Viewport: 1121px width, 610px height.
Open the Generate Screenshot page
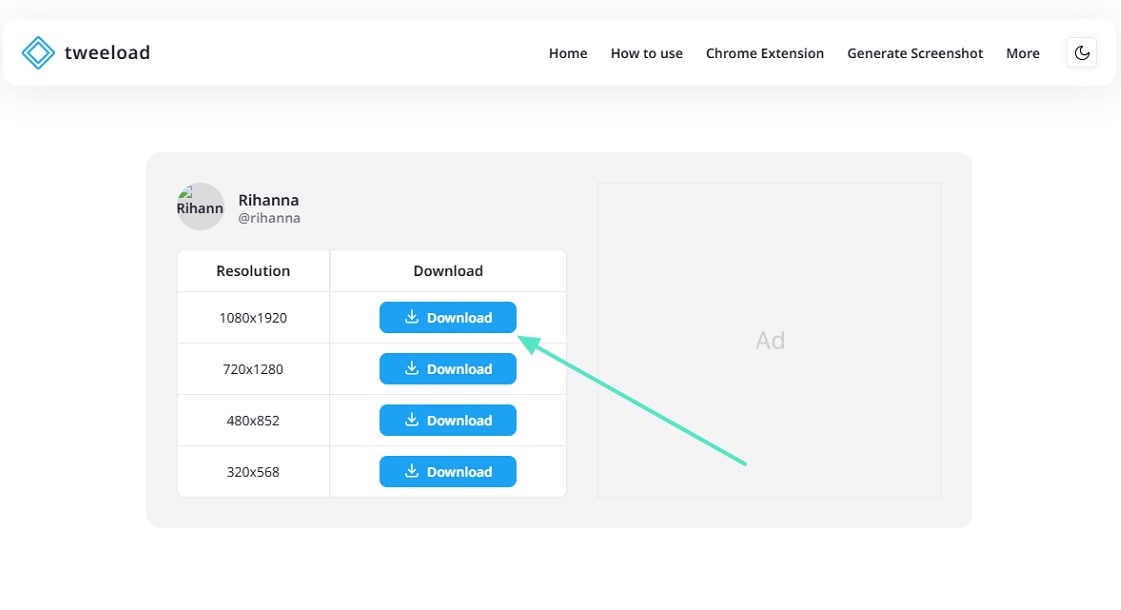(x=914, y=53)
